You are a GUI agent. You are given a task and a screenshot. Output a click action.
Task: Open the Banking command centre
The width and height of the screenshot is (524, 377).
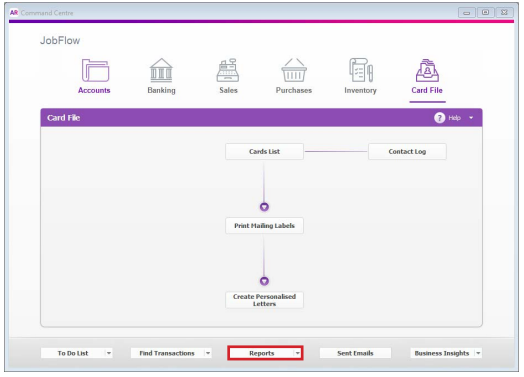[161, 76]
